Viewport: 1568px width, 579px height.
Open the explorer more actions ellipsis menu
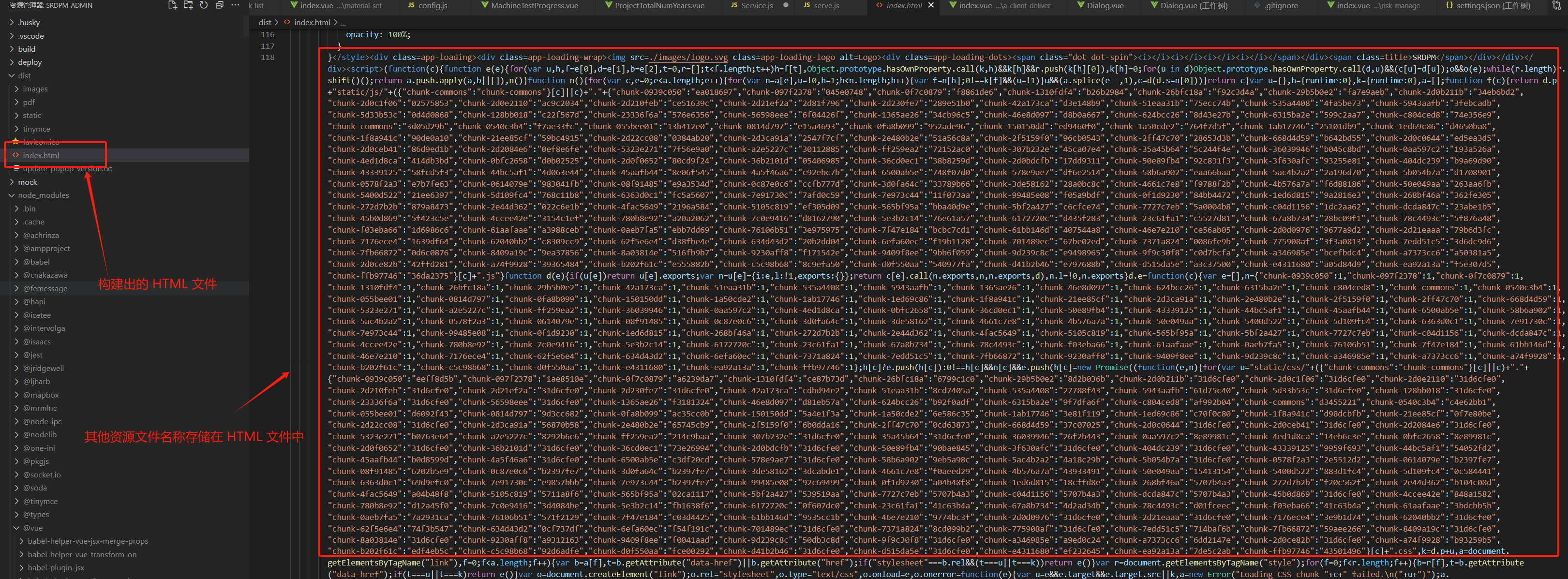236,5
